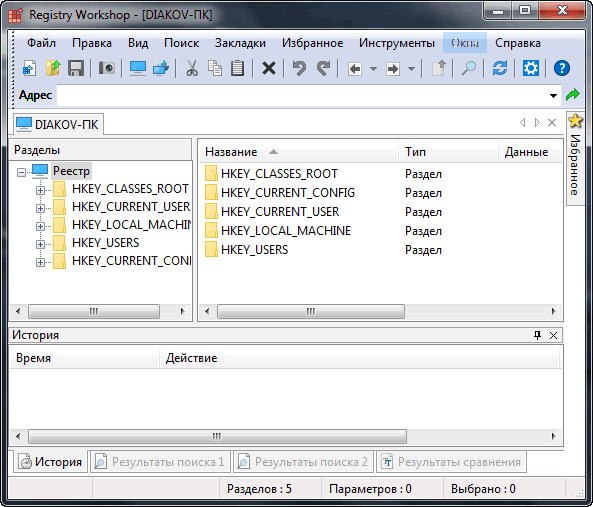Open the Поиск menu
Image resolution: width=593 pixels, height=507 pixels.
pos(182,43)
